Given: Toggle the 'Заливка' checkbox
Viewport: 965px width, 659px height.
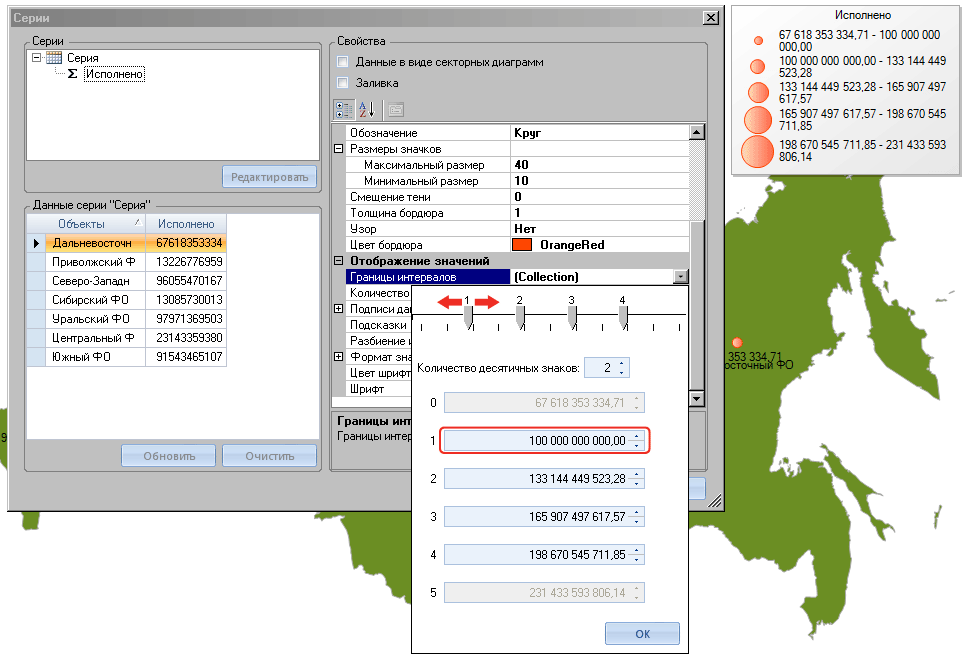Looking at the screenshot, I should [x=343, y=82].
